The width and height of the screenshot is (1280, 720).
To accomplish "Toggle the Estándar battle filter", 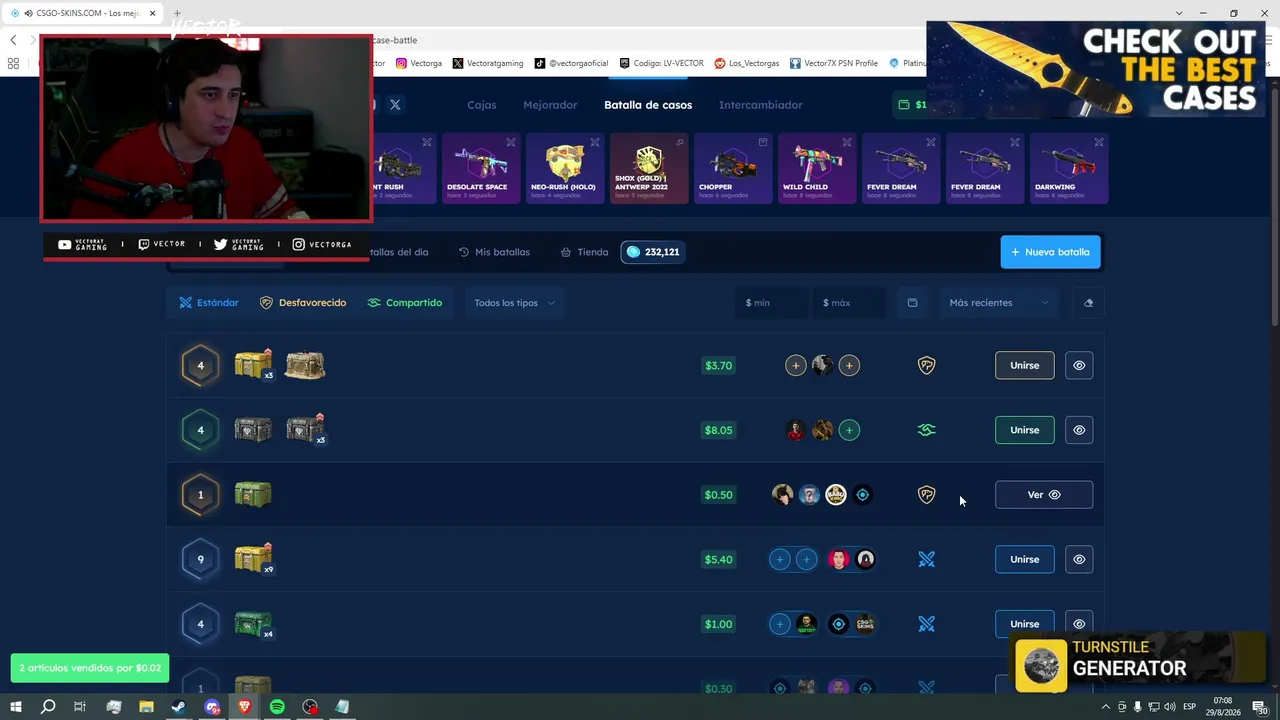I will coord(209,303).
